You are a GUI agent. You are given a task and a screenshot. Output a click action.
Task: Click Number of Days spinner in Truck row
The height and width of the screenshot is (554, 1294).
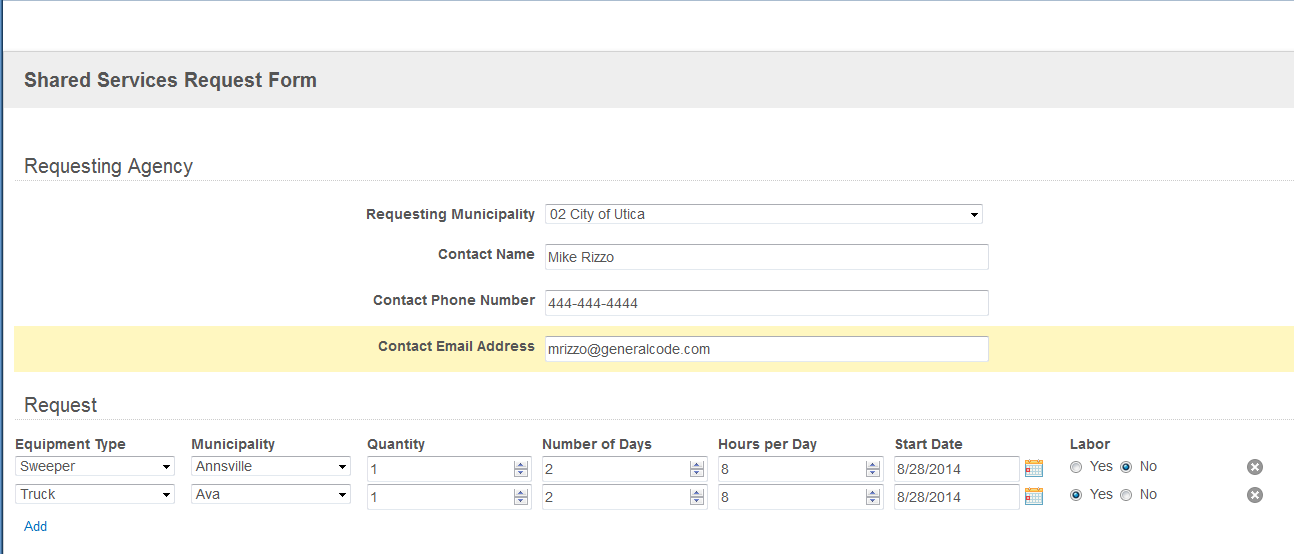tap(696, 497)
